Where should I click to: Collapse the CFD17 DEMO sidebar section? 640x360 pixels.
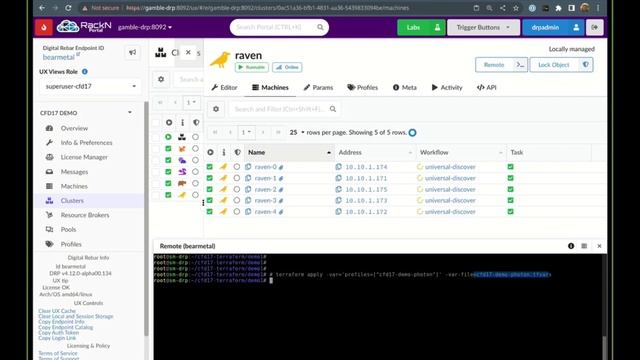pos(130,113)
